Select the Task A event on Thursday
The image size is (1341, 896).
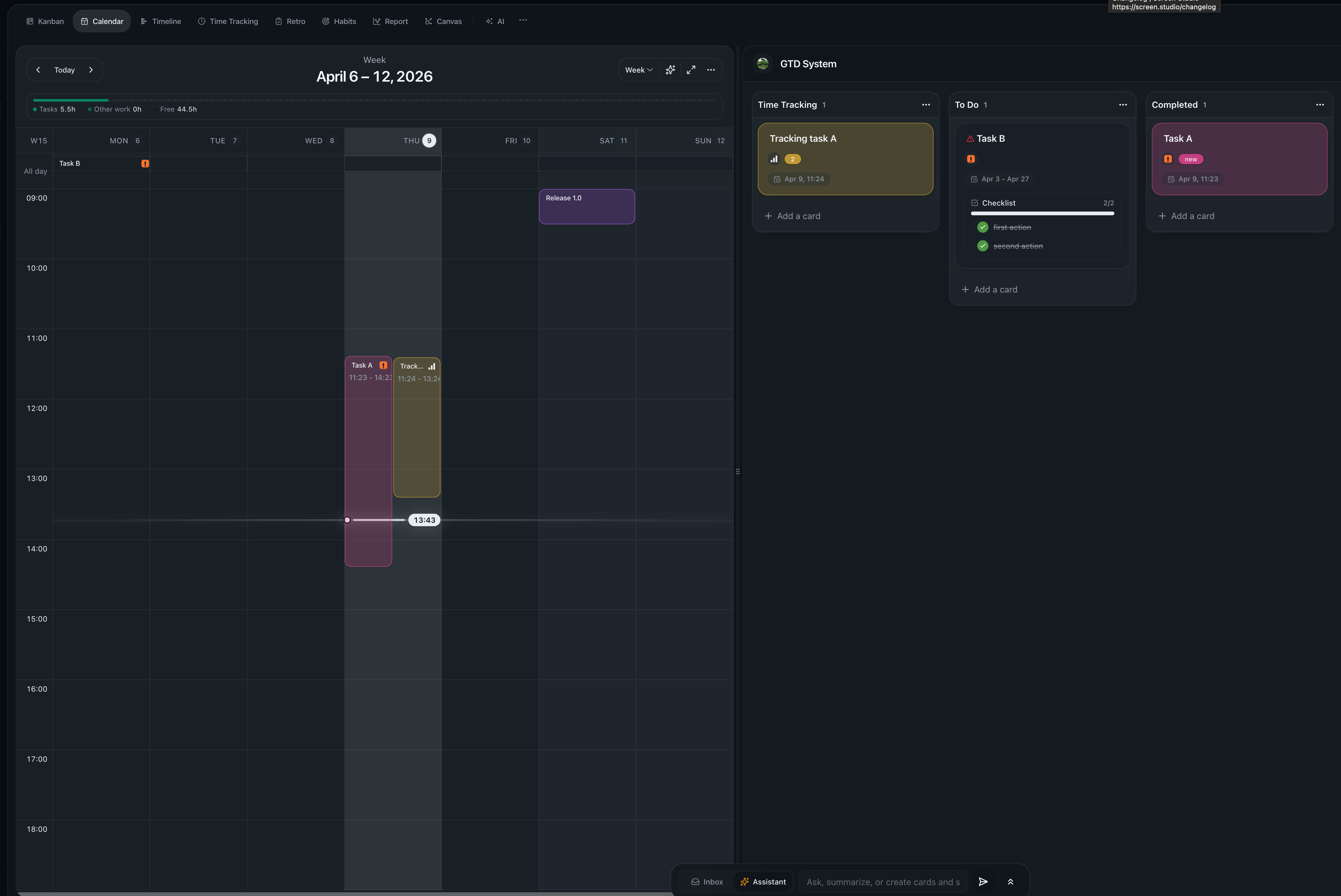click(x=368, y=461)
